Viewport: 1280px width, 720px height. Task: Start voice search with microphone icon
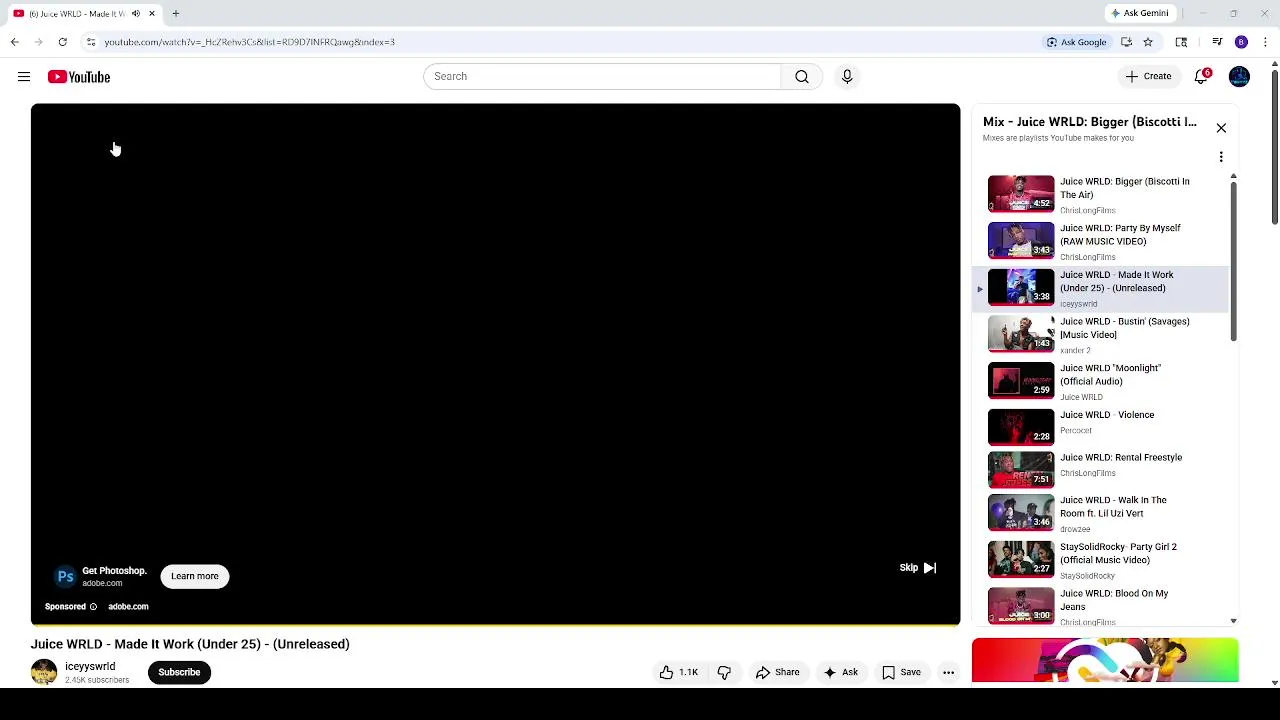[847, 76]
